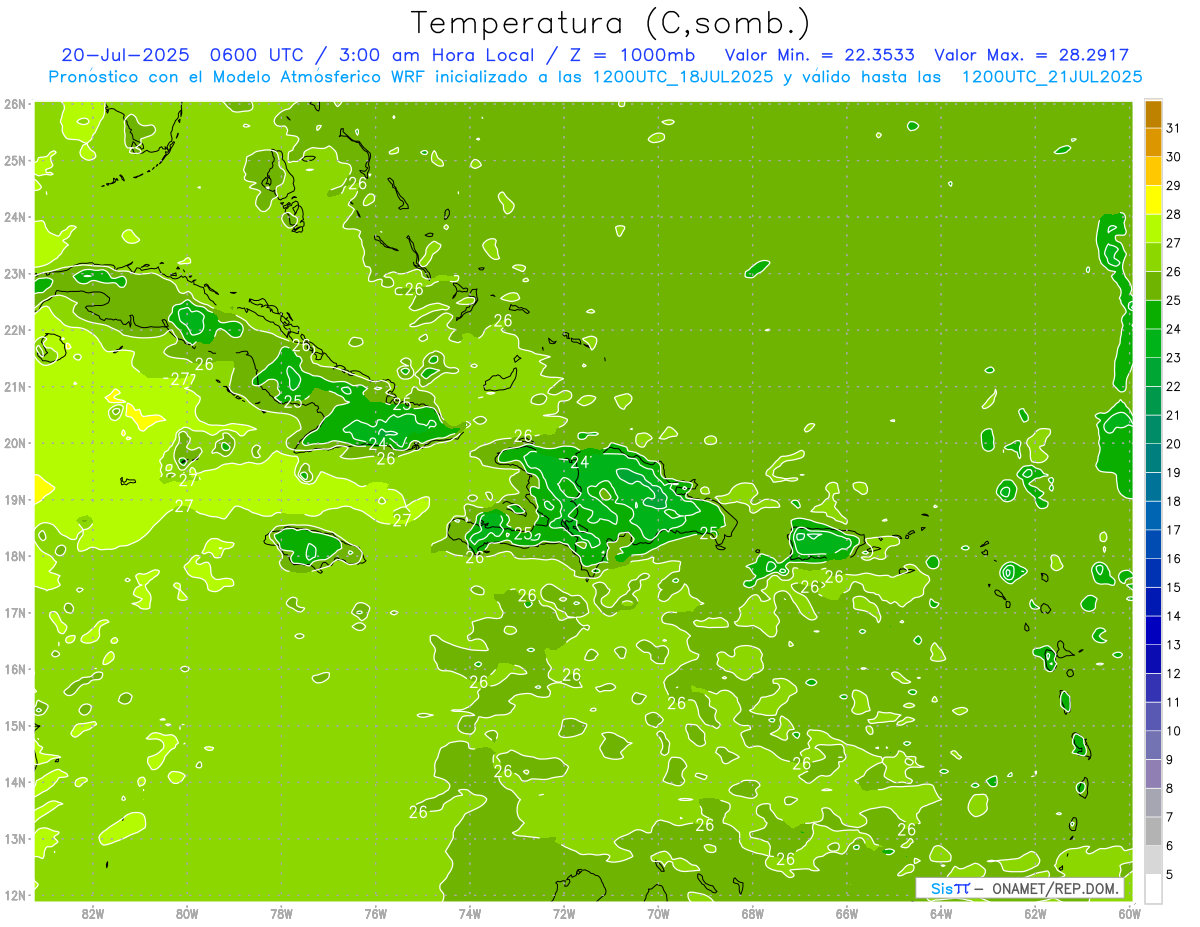Click the "24N" latitude axis label
1200x927 pixels.
tap(15, 217)
